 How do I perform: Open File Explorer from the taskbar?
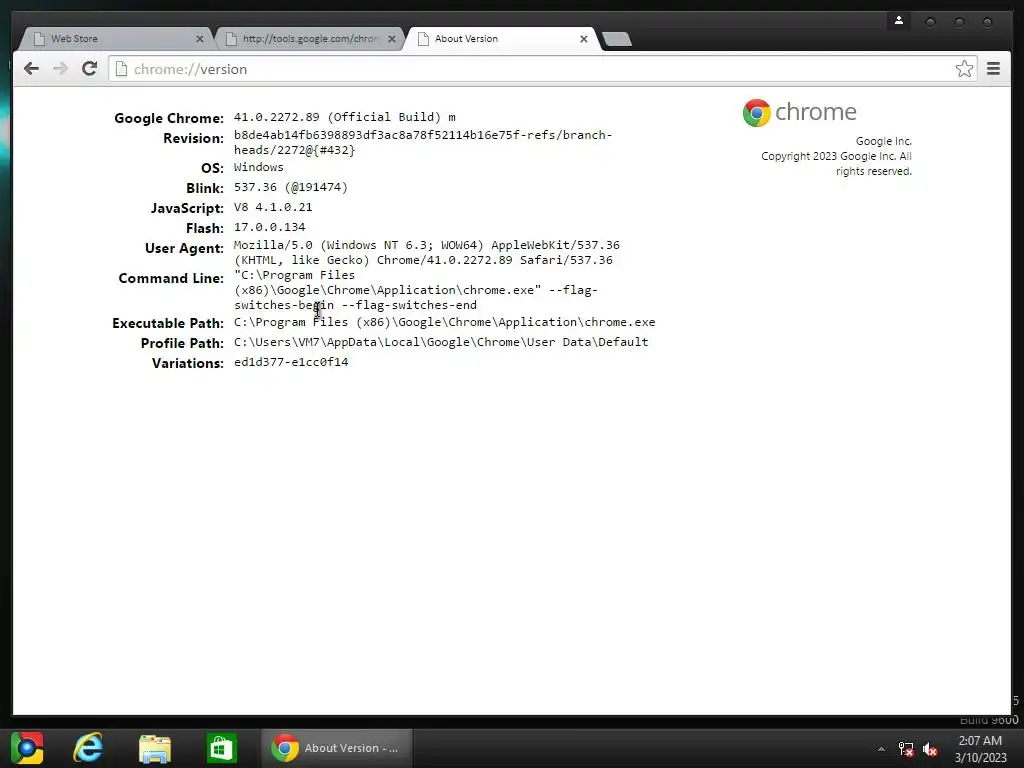click(155, 748)
